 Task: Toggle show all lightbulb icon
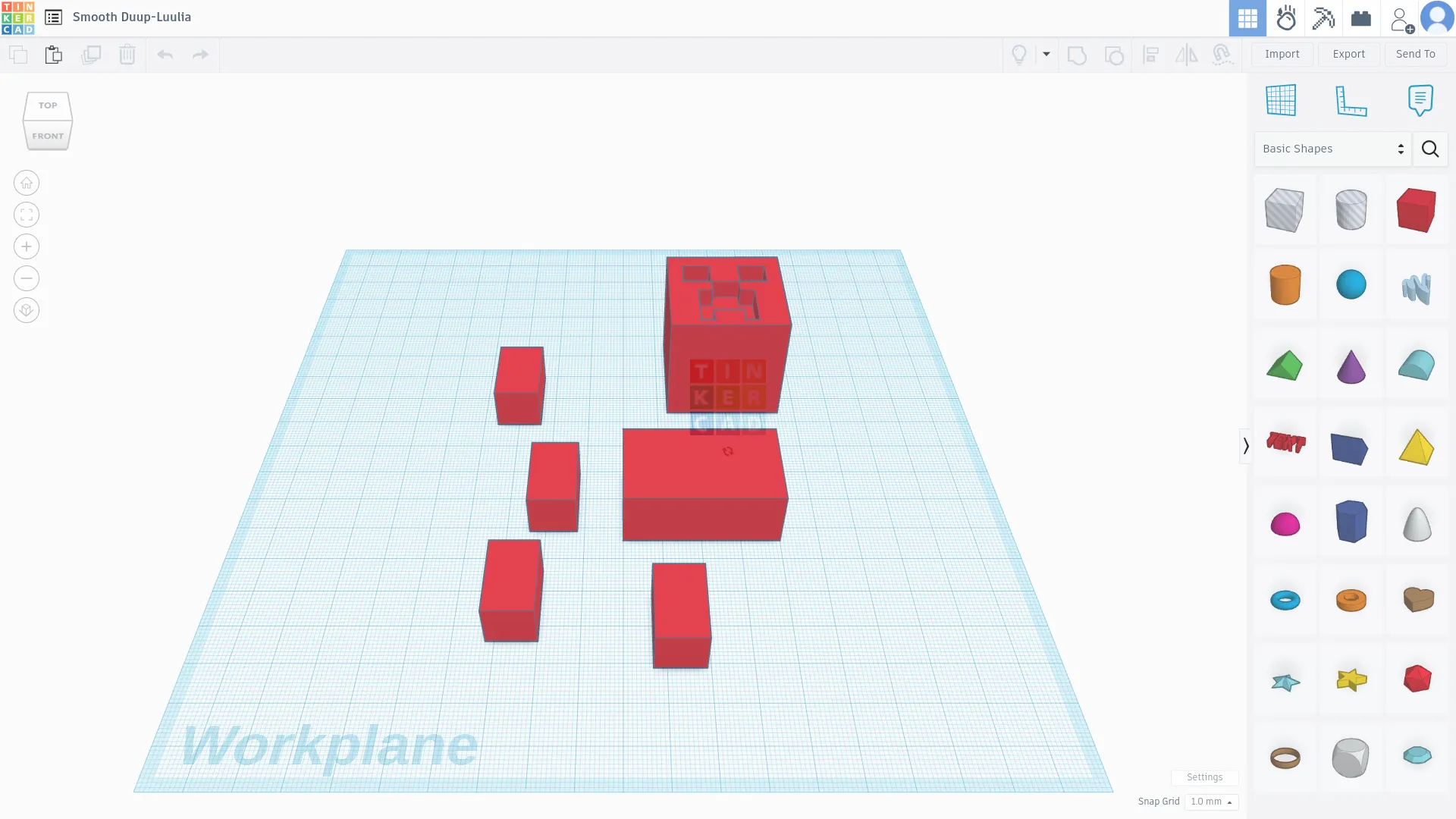pos(1019,55)
